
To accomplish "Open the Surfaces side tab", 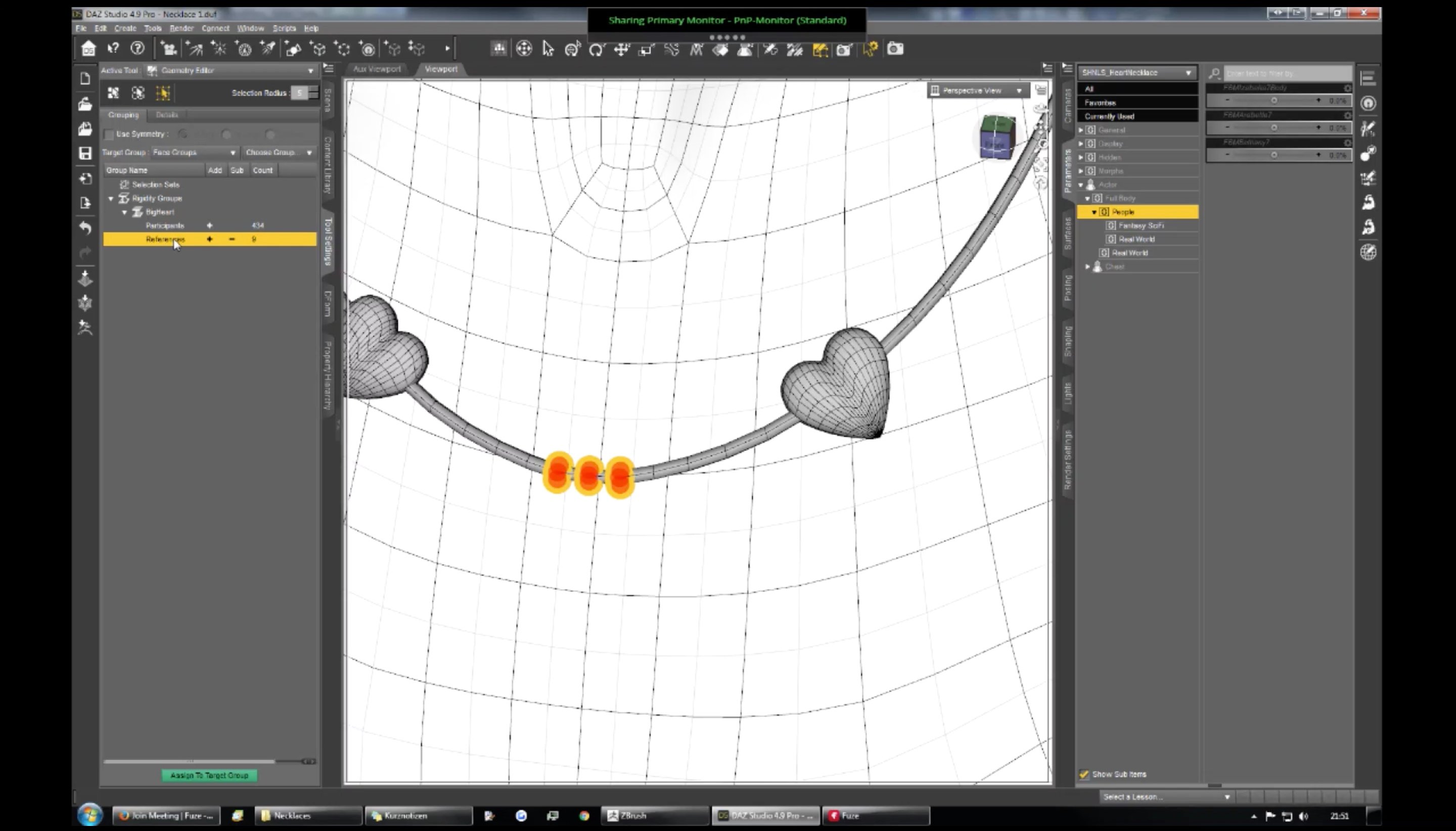I will tap(1067, 233).
